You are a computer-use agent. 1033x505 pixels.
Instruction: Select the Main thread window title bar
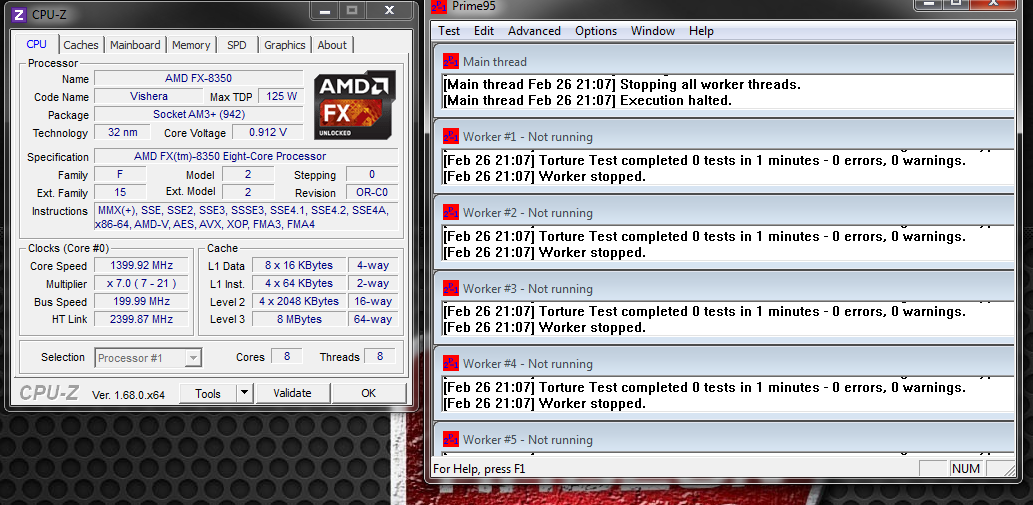click(723, 61)
